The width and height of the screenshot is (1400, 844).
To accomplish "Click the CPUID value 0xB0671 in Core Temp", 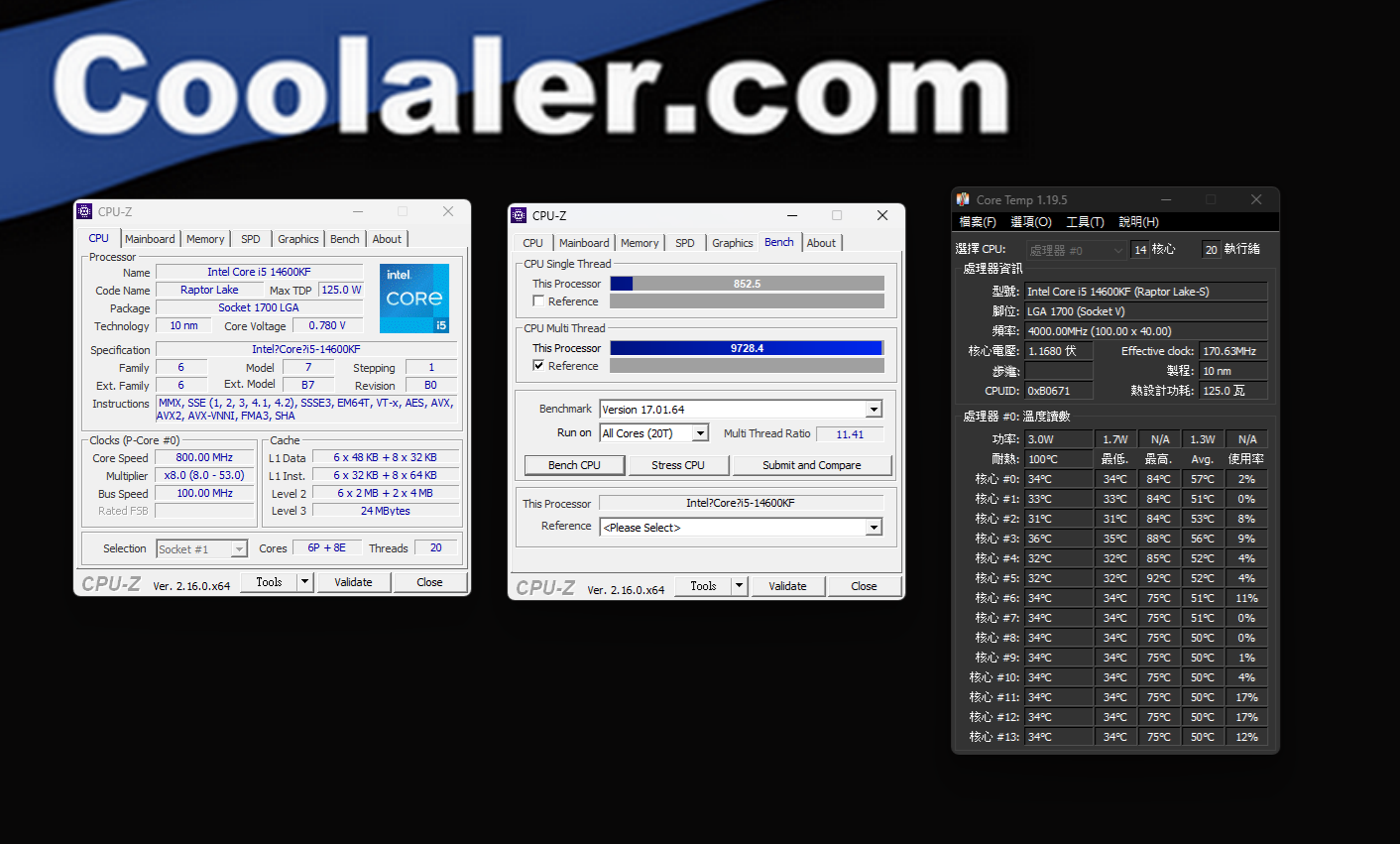I will point(1059,391).
